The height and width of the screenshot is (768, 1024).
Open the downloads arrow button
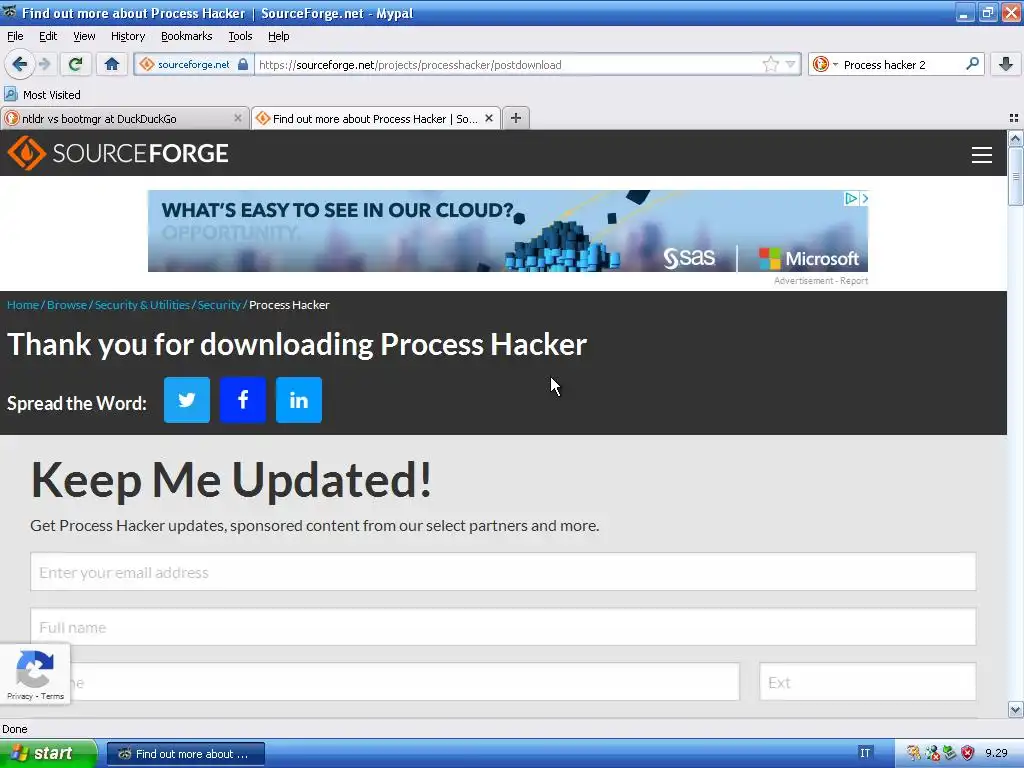click(x=1006, y=64)
